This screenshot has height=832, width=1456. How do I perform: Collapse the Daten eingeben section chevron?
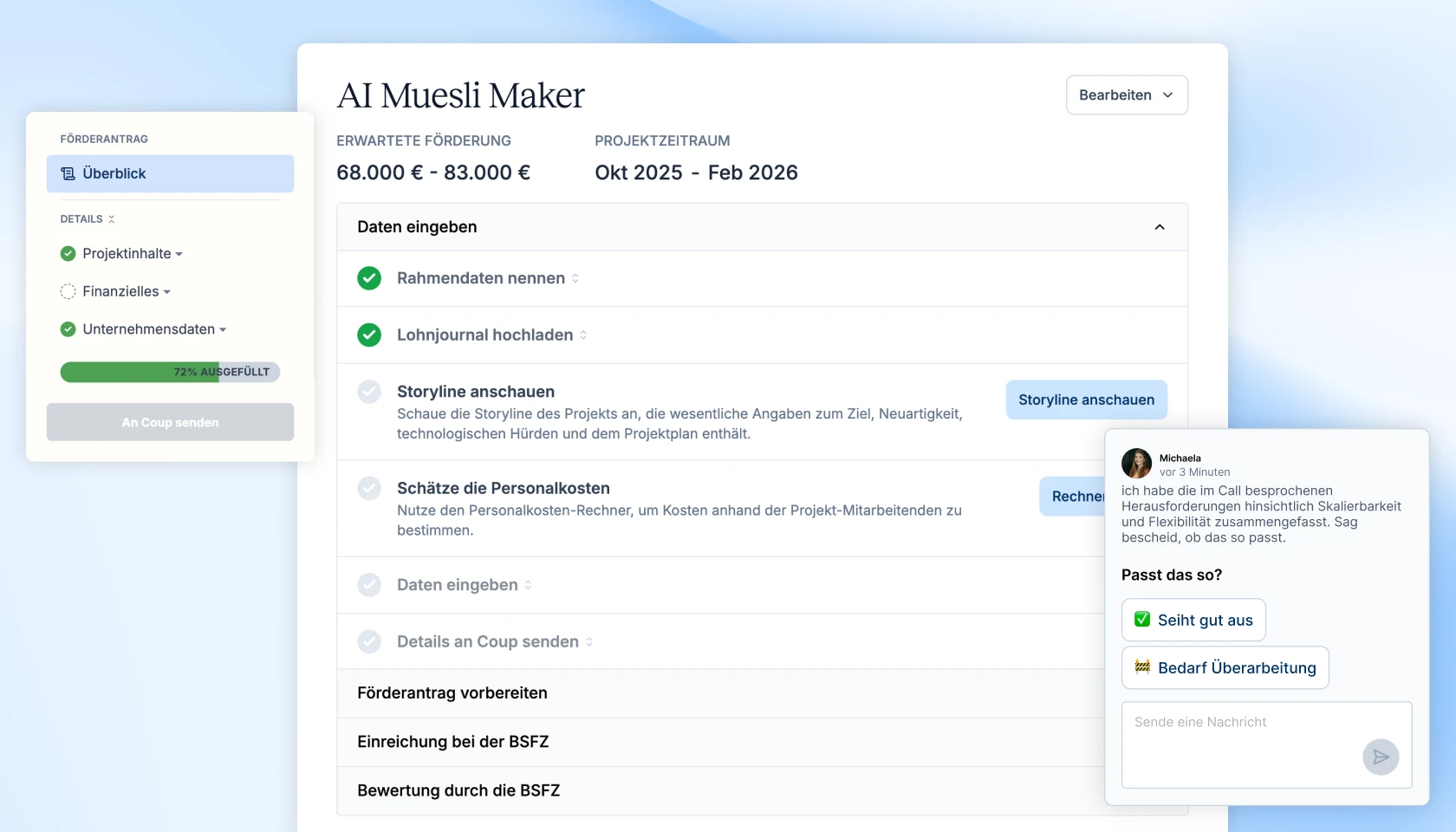click(1159, 227)
